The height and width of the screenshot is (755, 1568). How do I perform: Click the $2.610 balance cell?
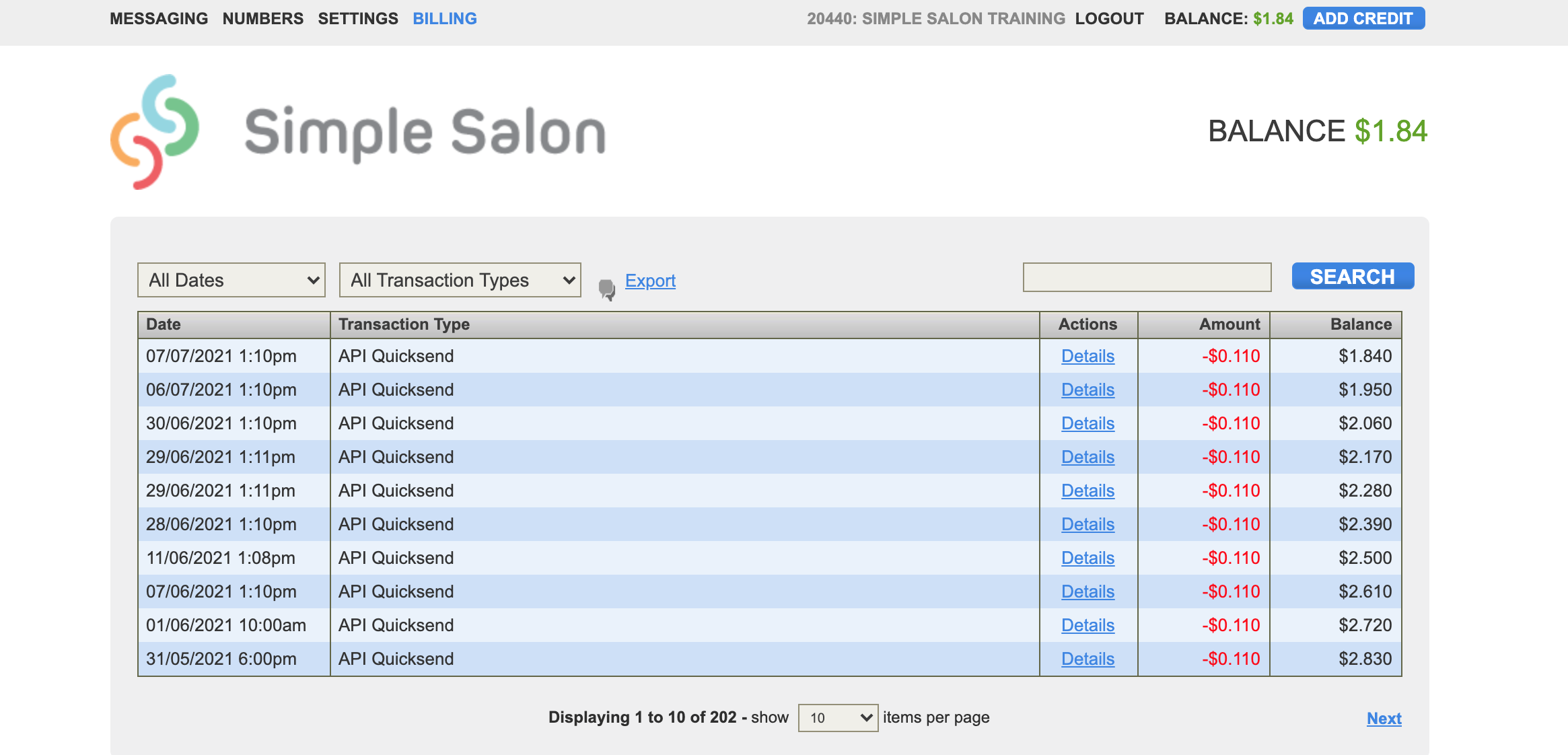1336,591
